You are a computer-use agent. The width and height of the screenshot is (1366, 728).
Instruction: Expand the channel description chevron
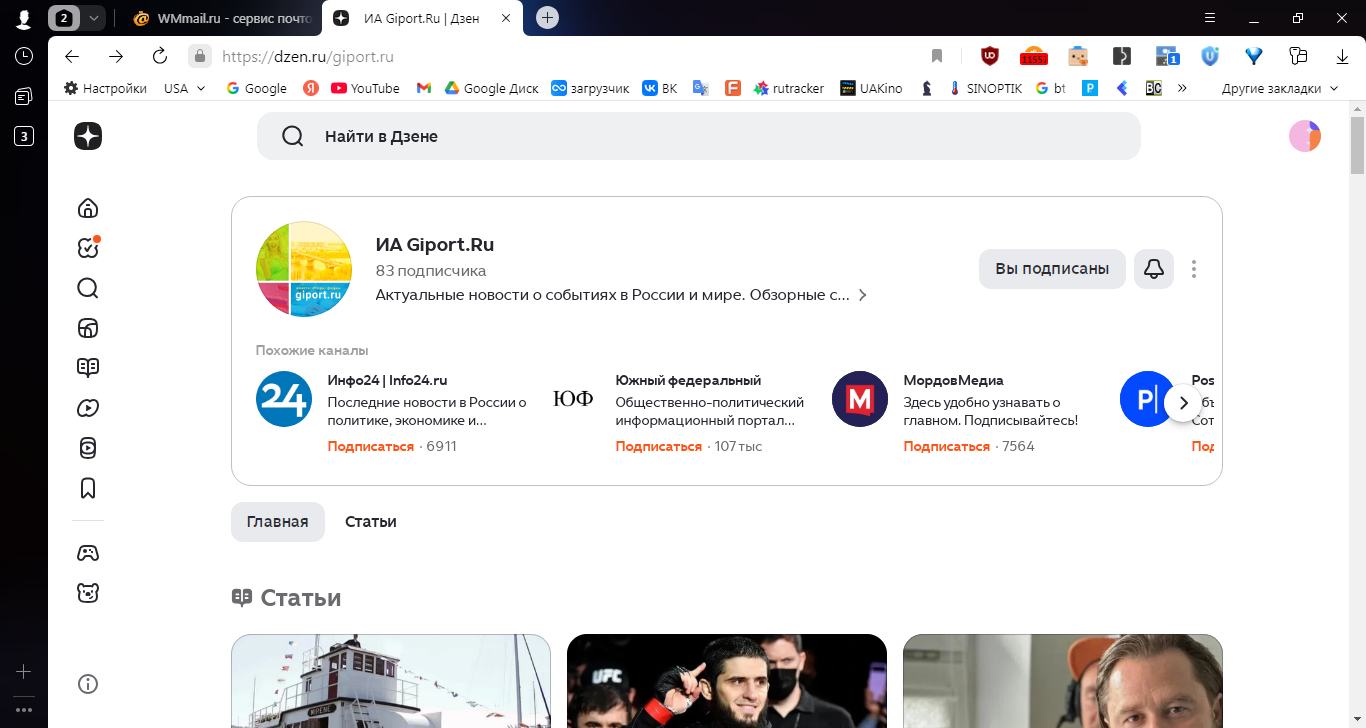tap(862, 295)
